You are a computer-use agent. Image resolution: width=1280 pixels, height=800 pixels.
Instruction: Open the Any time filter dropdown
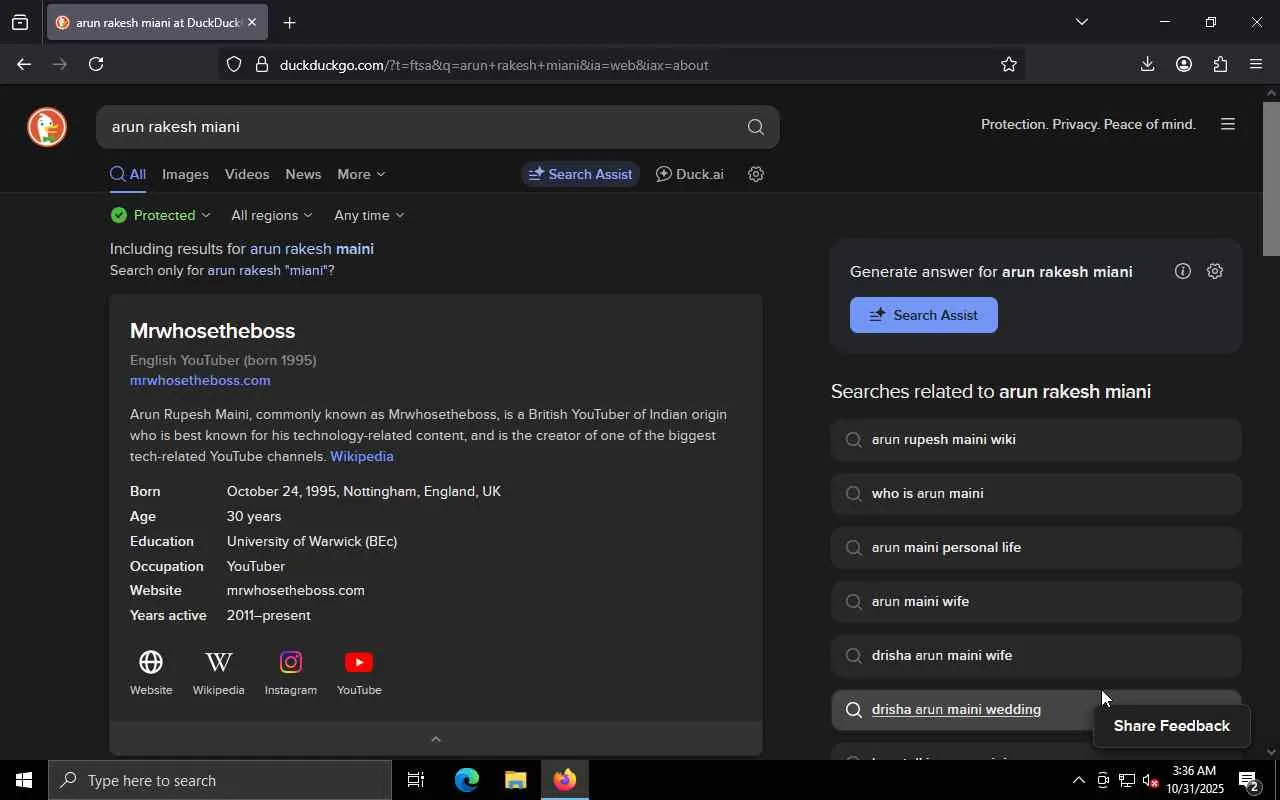point(369,215)
